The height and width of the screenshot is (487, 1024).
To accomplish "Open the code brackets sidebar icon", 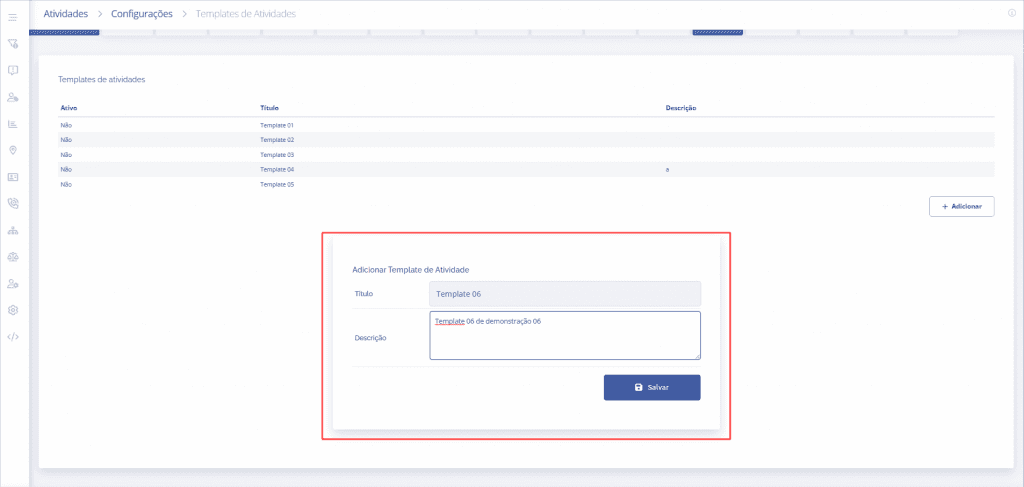I will click(x=12, y=337).
